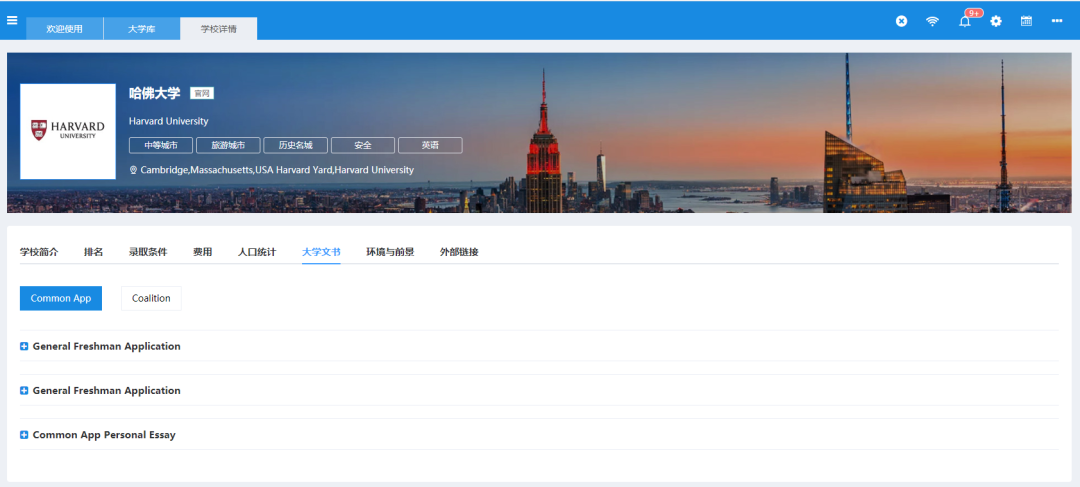Click the circled X close icon
Screen dimensions: 1080x487
tap(901, 21)
